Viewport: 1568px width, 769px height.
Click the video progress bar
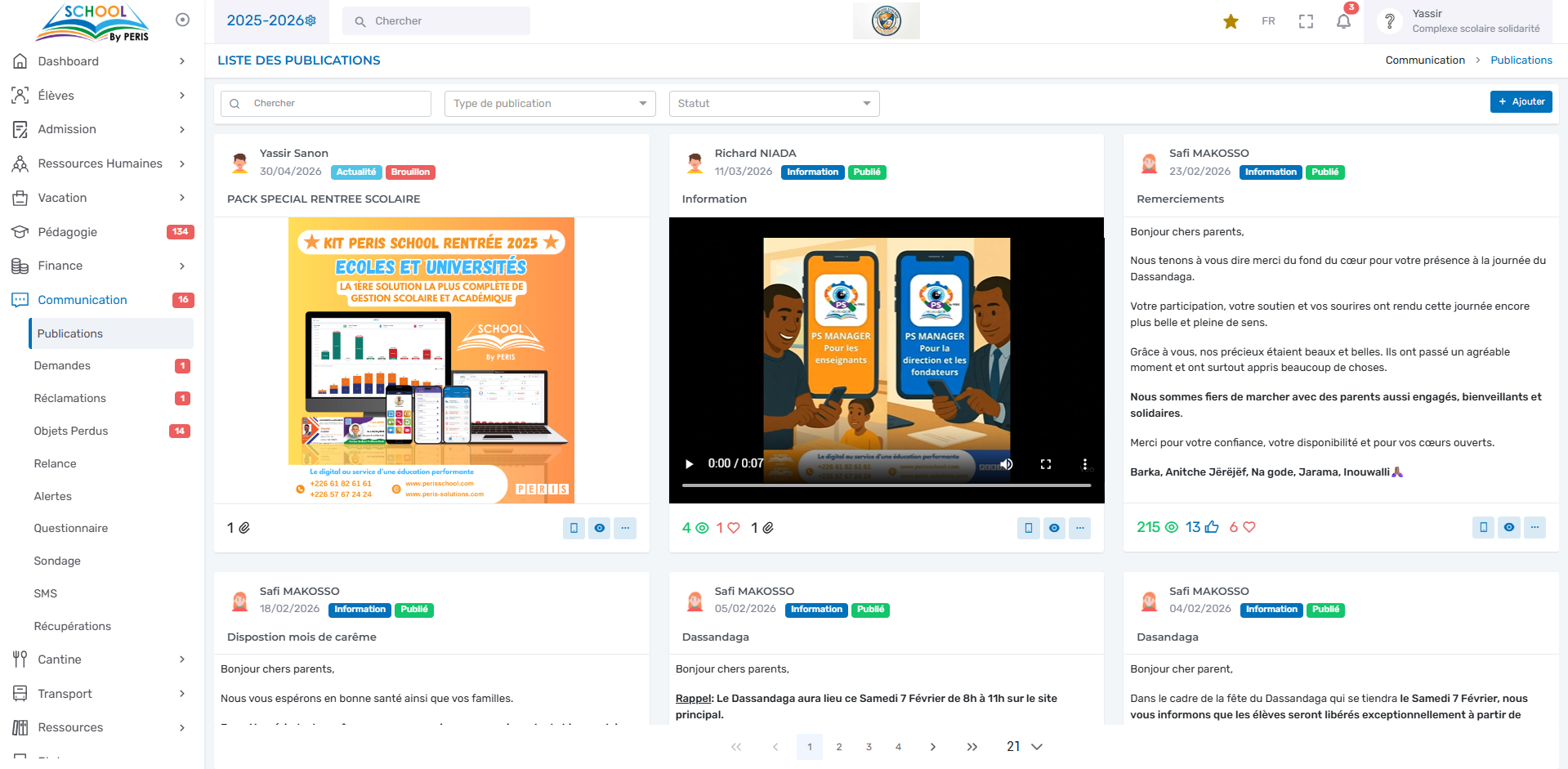pyautogui.click(x=886, y=485)
